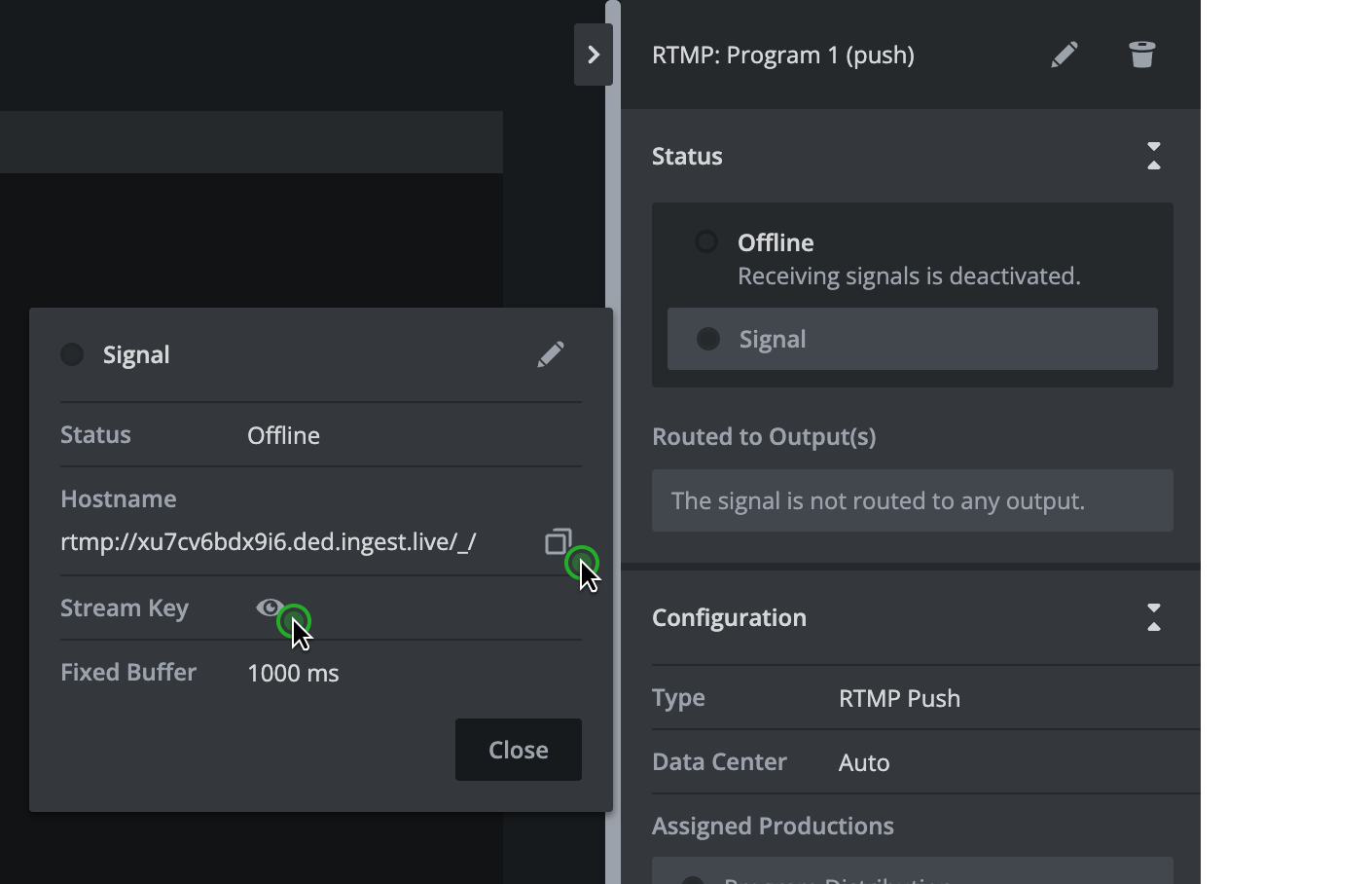Viewport: 1372px width, 884px height.
Task: Reveal the Stream Key value
Action: [x=270, y=608]
